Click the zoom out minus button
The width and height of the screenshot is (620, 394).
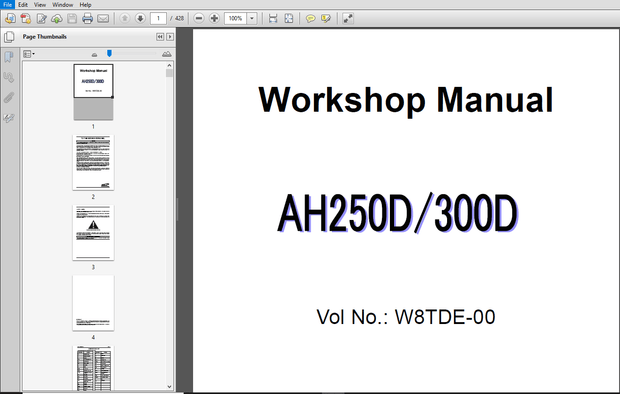199,18
